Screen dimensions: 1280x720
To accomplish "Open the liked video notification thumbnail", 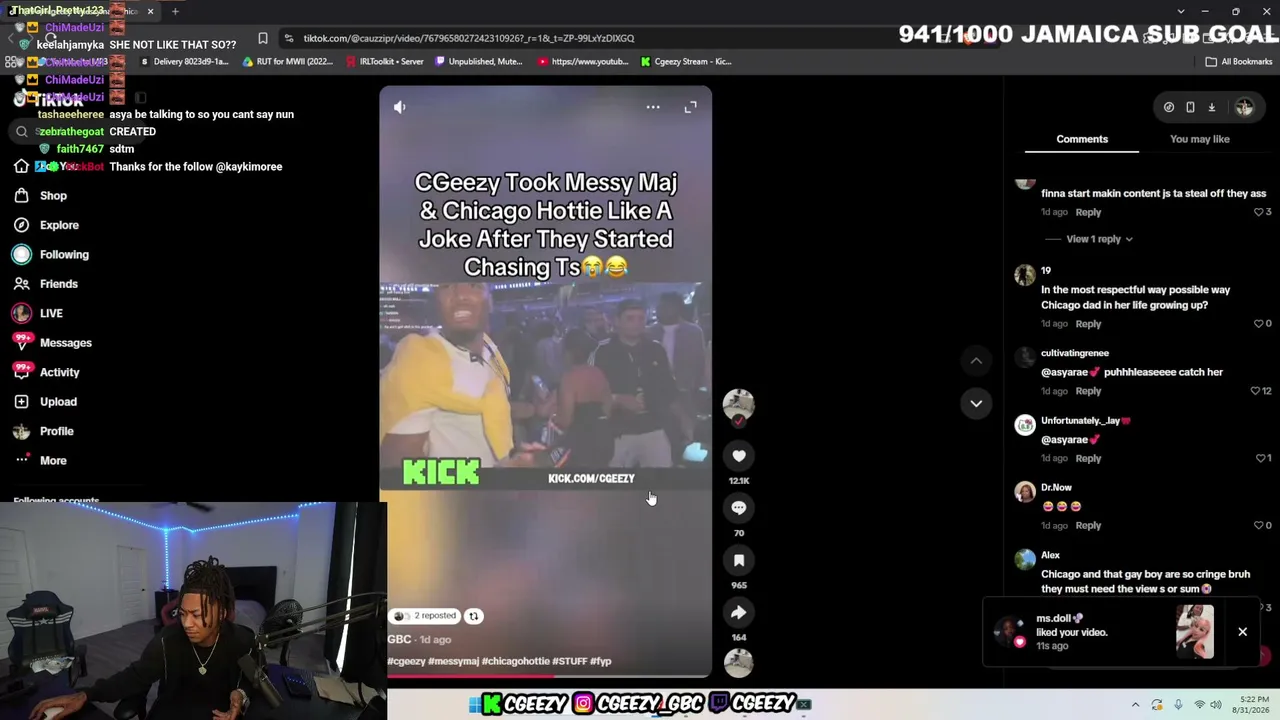I will (x=1195, y=632).
